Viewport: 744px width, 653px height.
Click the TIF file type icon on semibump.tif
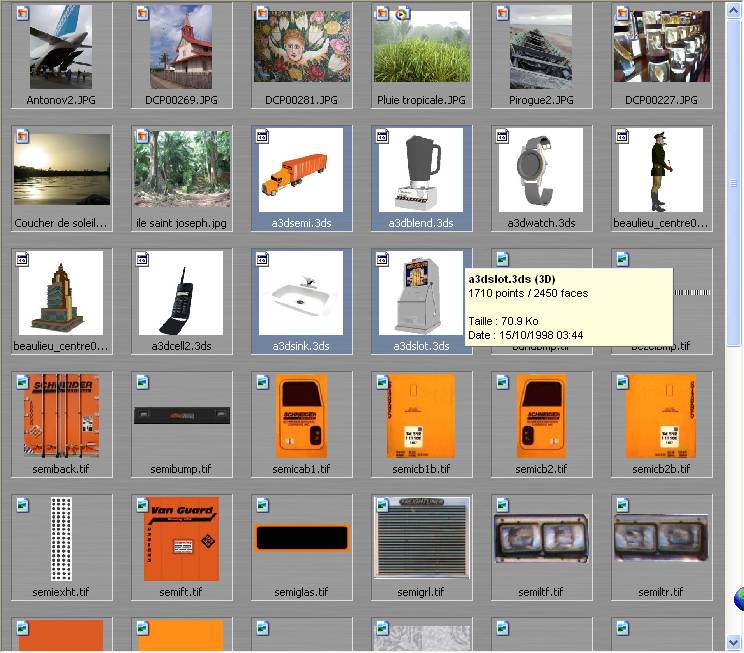pyautogui.click(x=142, y=382)
